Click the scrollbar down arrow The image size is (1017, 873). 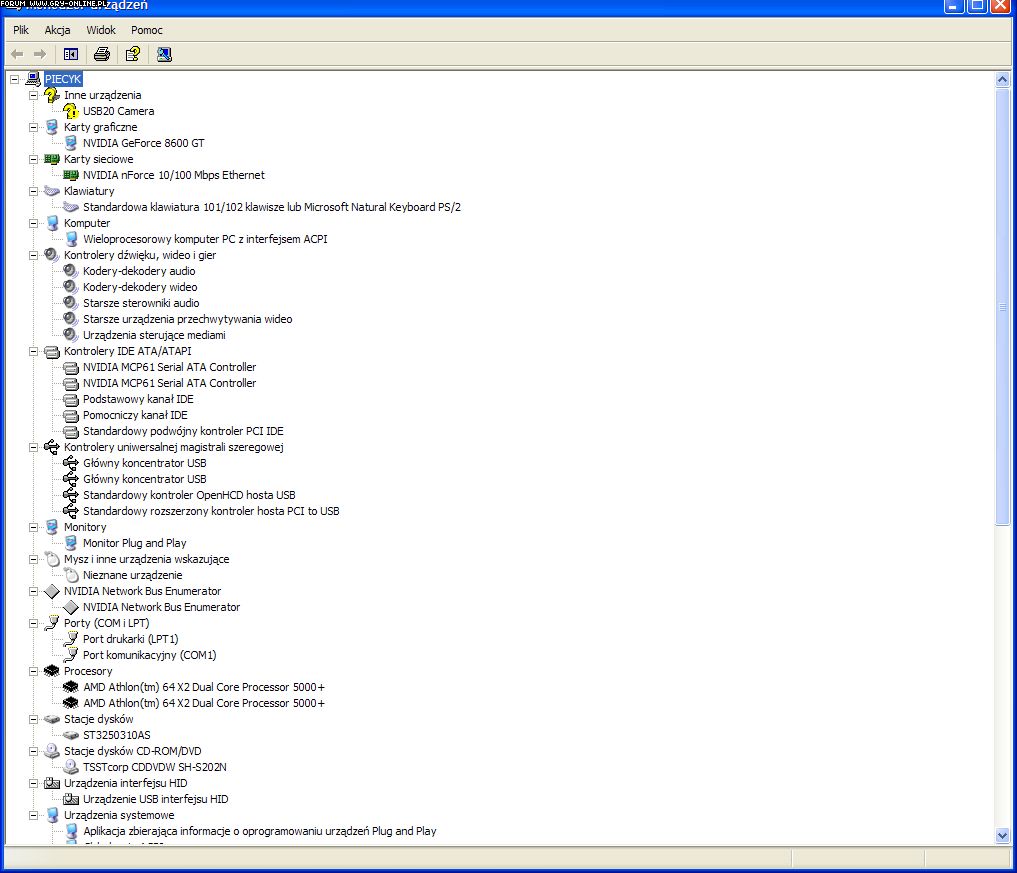click(x=1002, y=835)
